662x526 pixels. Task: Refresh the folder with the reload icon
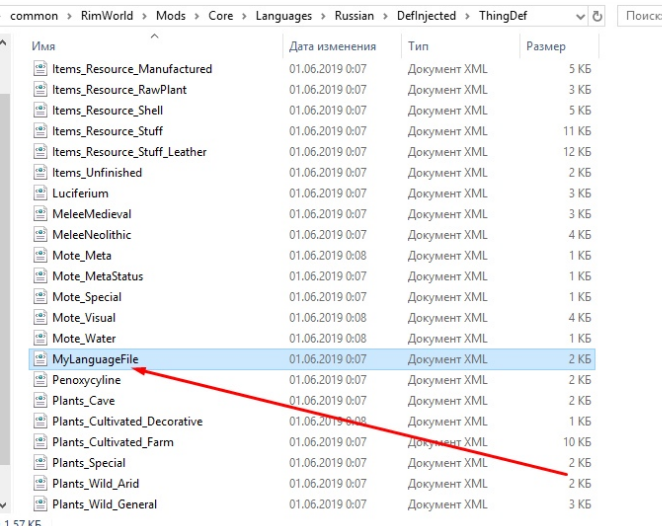[597, 16]
